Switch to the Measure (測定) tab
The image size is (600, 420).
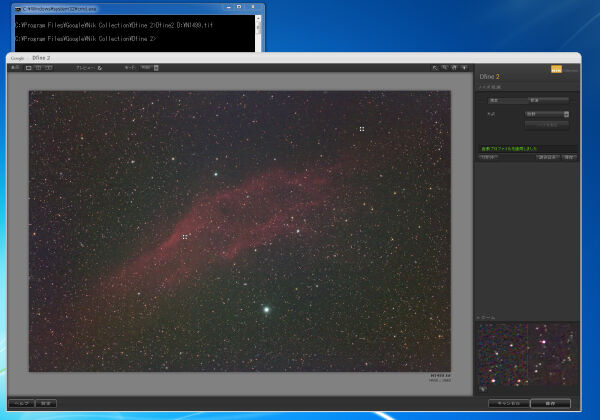(507, 100)
